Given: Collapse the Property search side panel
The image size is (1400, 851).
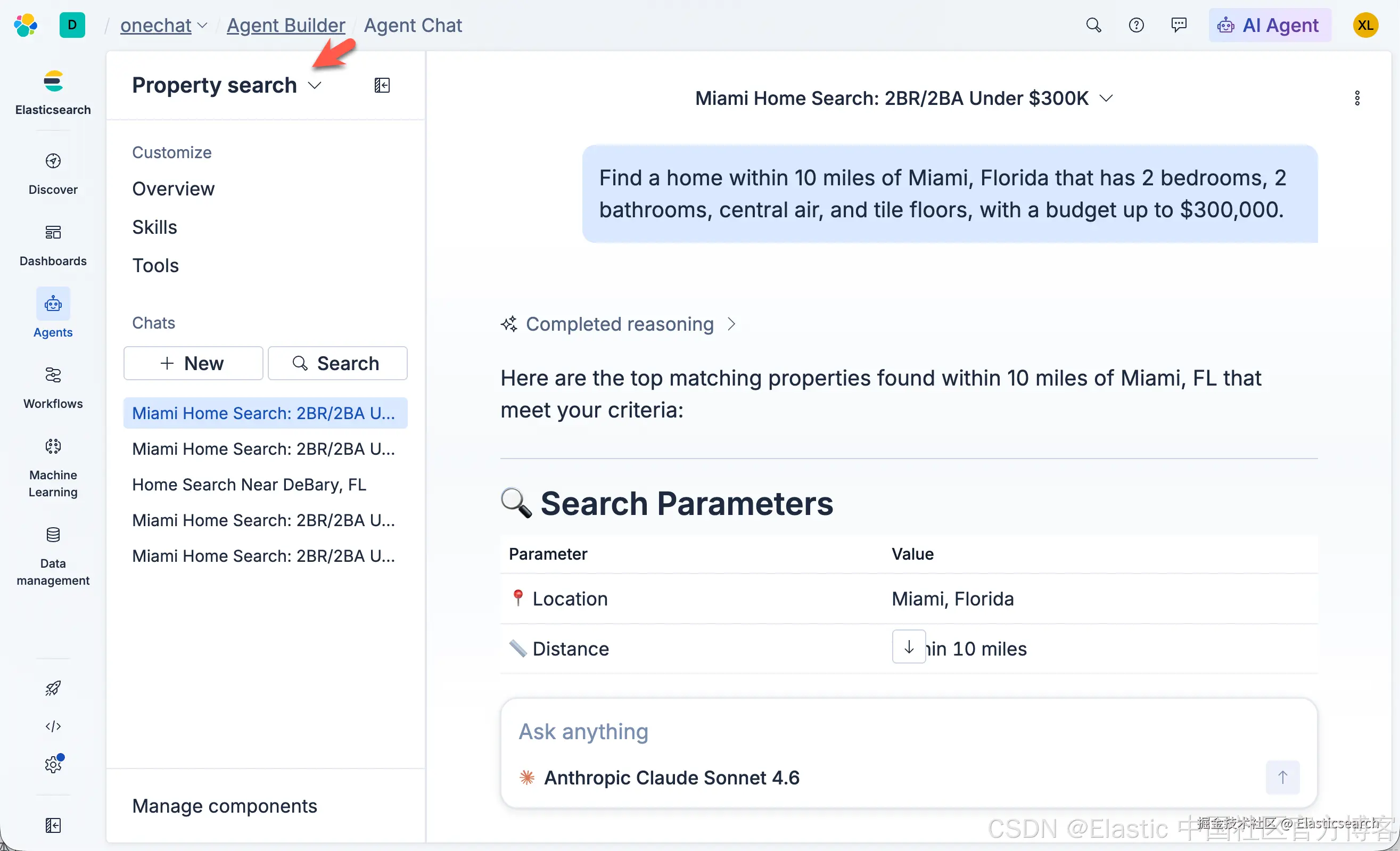Looking at the screenshot, I should click(382, 85).
